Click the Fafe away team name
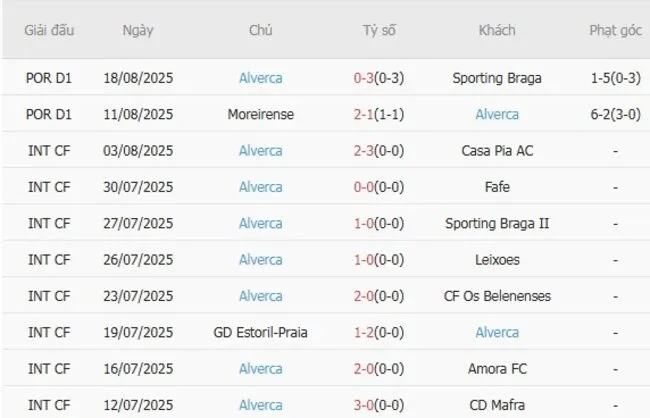This screenshot has height=418, width=650. [496, 187]
